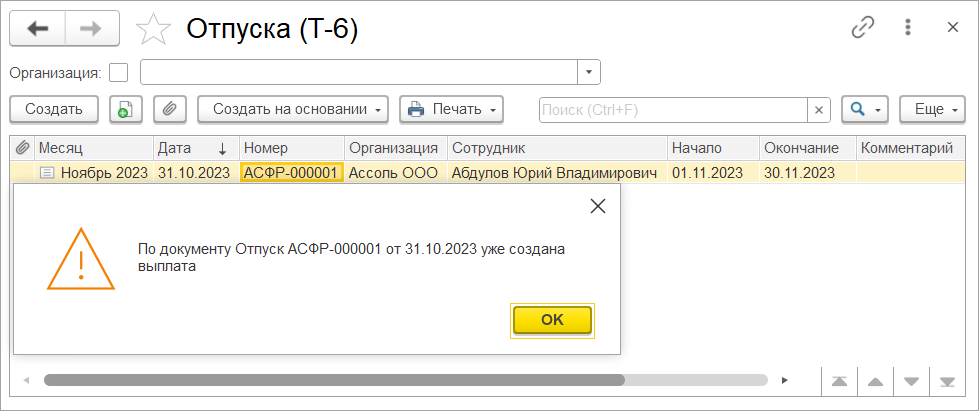Click the forward navigation arrow
This screenshot has height=411, width=979.
coord(92,29)
